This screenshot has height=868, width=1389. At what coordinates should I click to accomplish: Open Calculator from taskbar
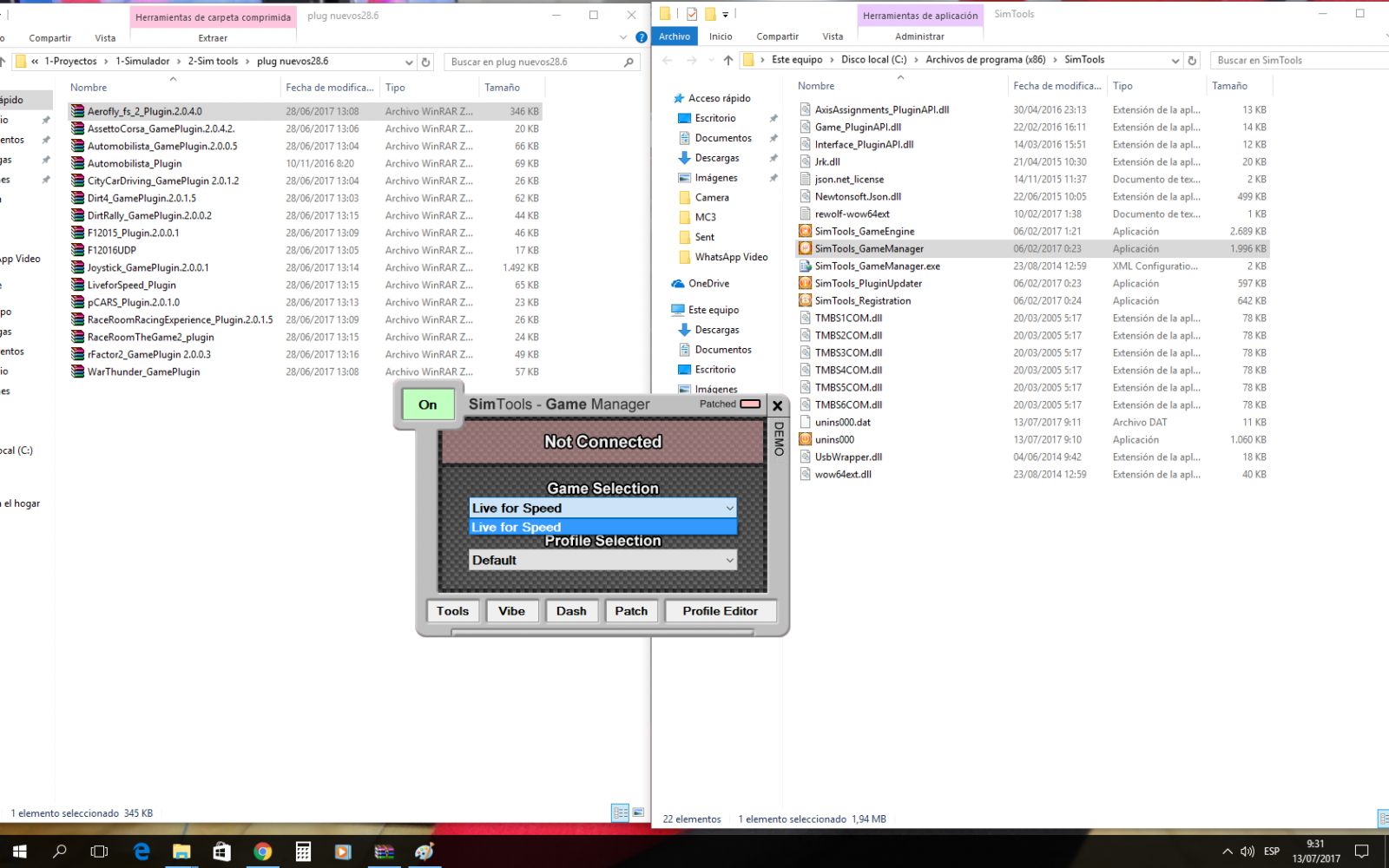[x=303, y=852]
